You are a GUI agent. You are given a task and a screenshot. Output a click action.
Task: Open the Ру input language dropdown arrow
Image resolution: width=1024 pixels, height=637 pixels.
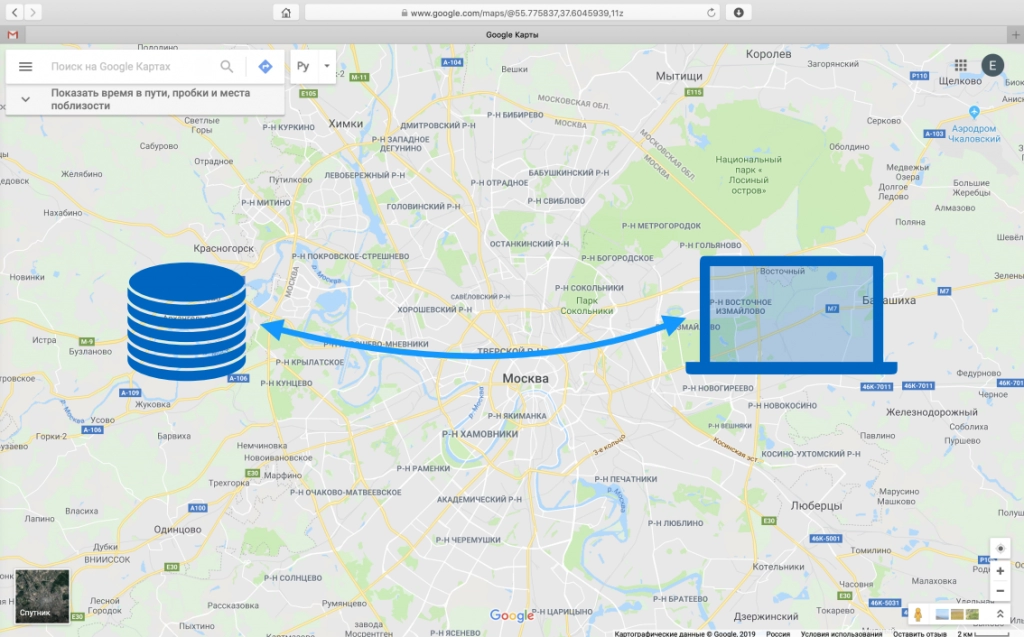pyautogui.click(x=327, y=66)
